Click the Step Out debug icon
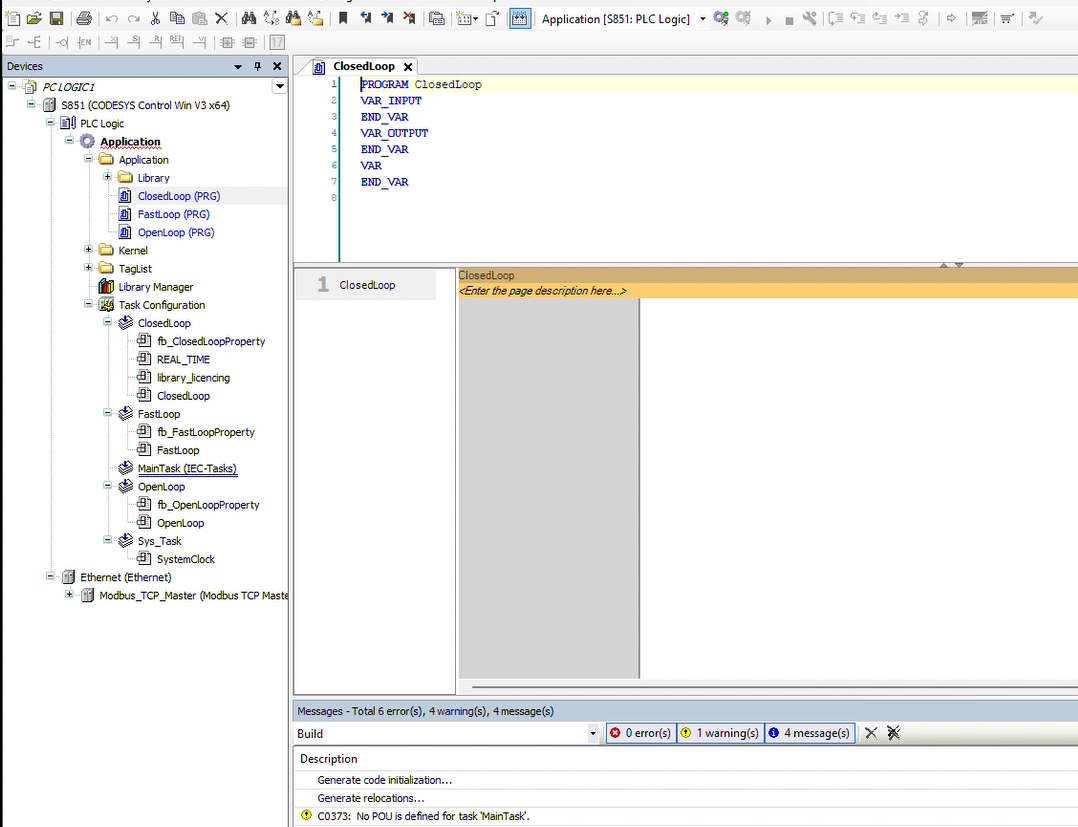Image resolution: width=1078 pixels, height=827 pixels. point(879,19)
